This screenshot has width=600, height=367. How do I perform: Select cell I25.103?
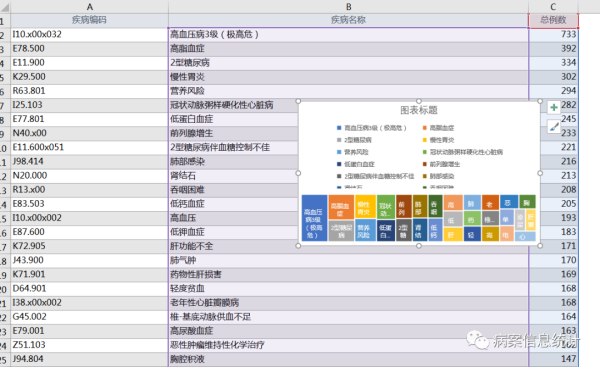tap(90, 105)
